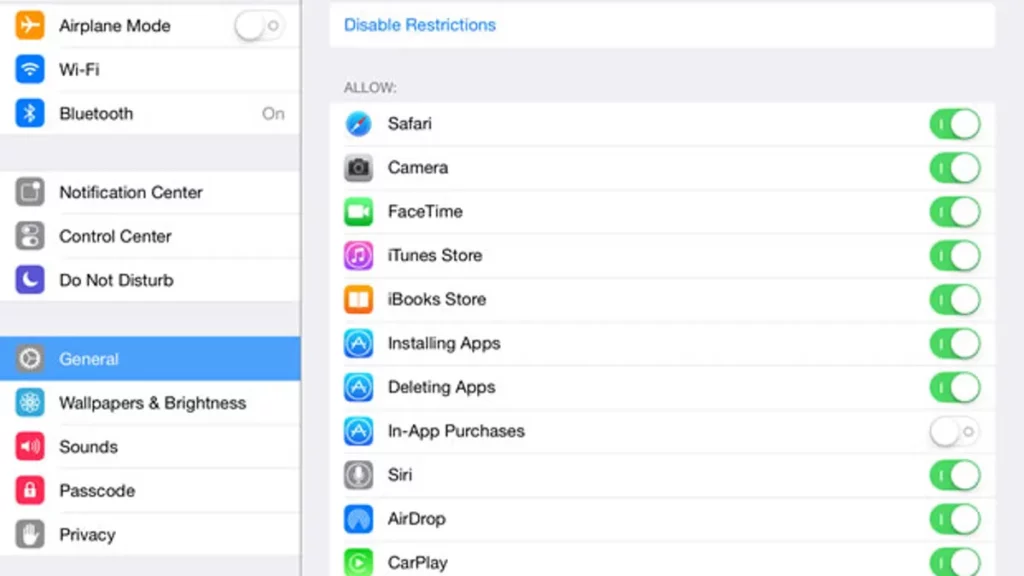Tap the Bluetooth On status value
This screenshot has width=1024, height=576.
coord(273,114)
